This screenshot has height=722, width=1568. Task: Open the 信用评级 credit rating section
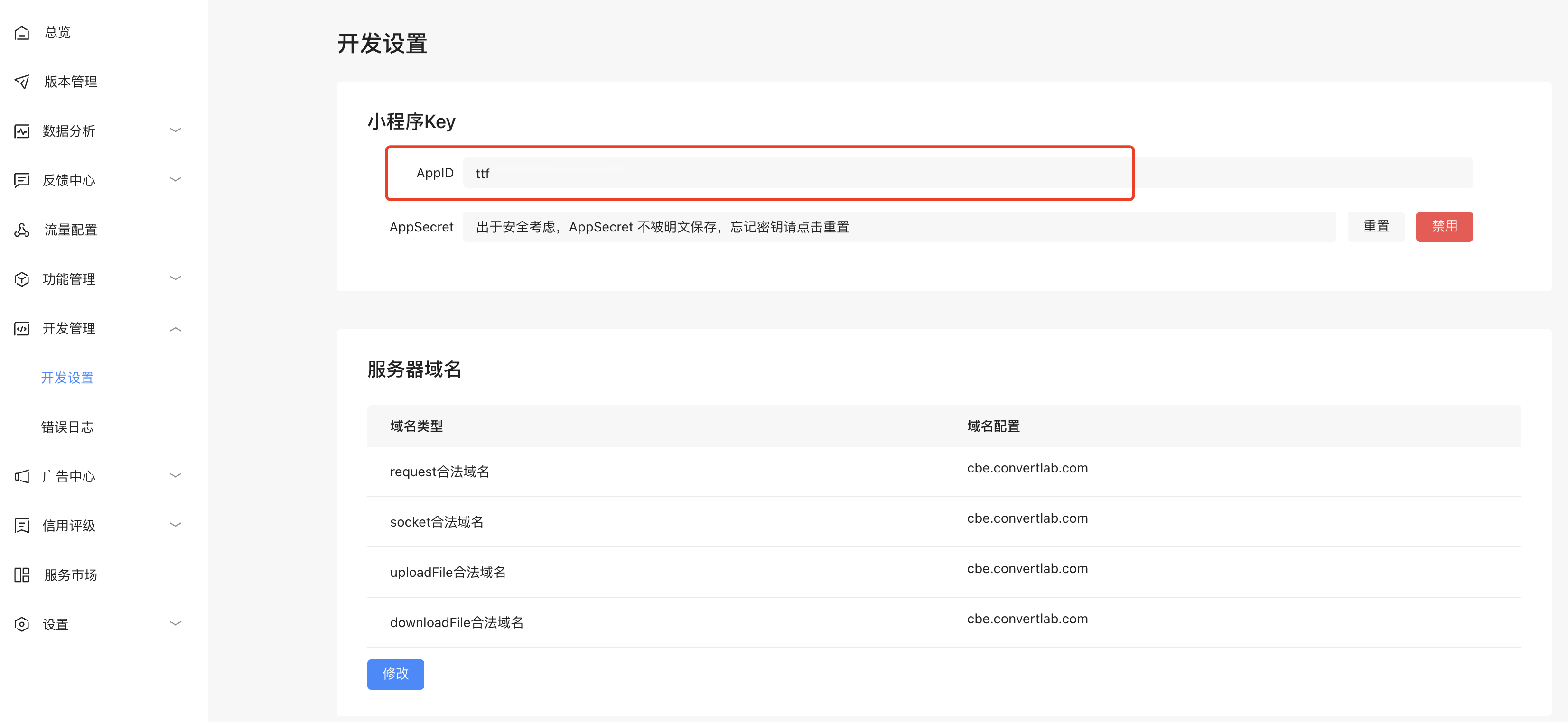[69, 526]
